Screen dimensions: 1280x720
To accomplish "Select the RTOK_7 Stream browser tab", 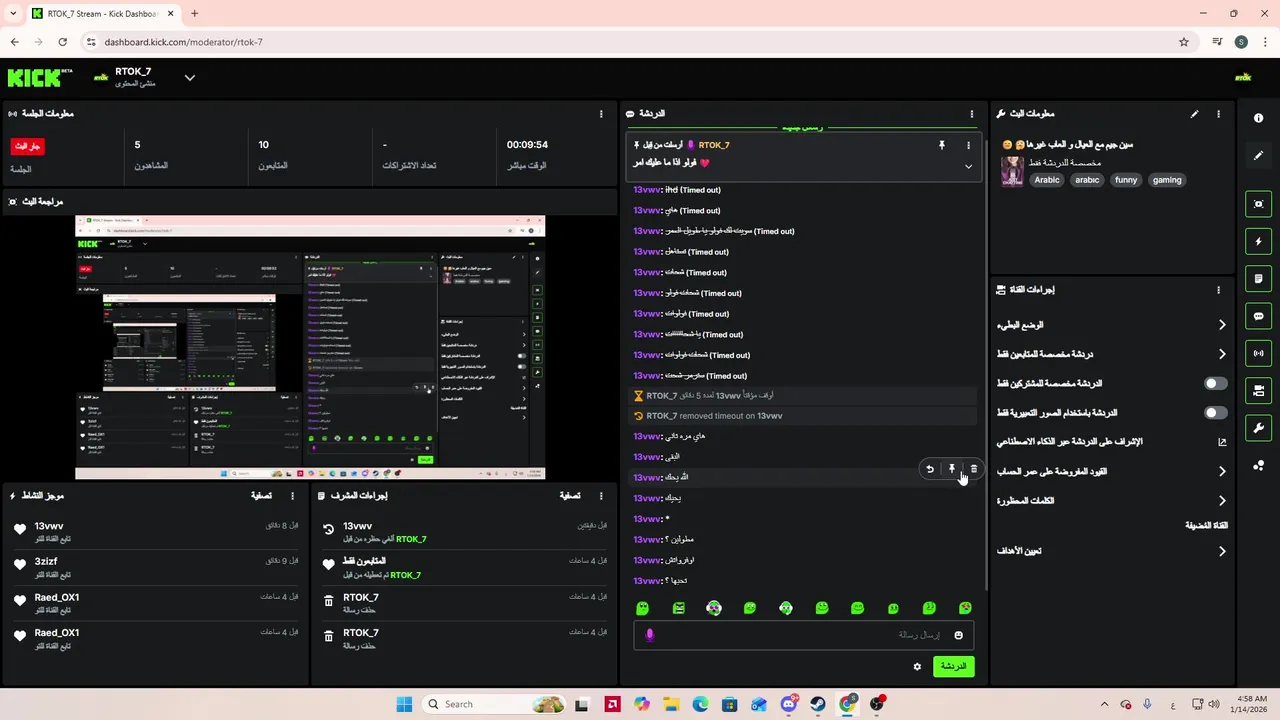I will [x=103, y=13].
